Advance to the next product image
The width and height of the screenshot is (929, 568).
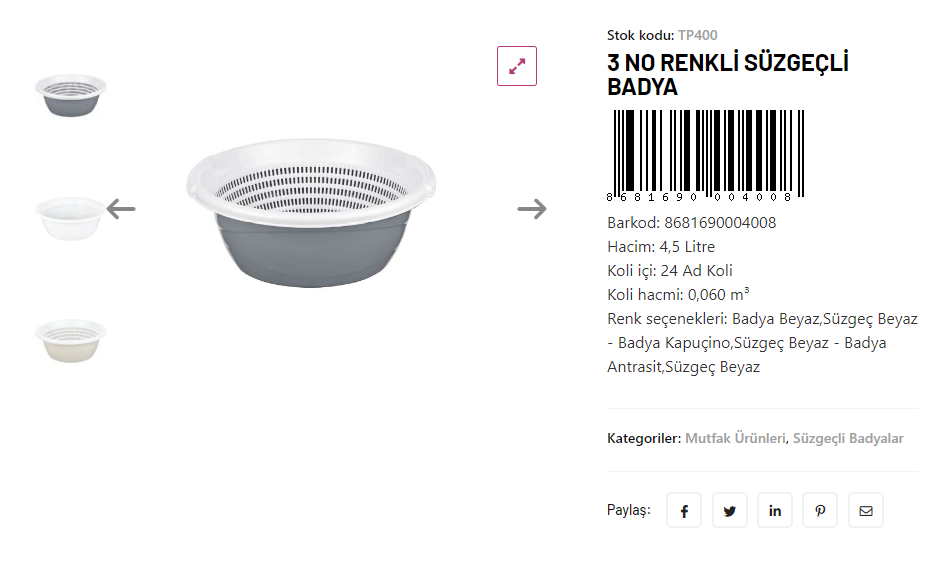(532, 209)
